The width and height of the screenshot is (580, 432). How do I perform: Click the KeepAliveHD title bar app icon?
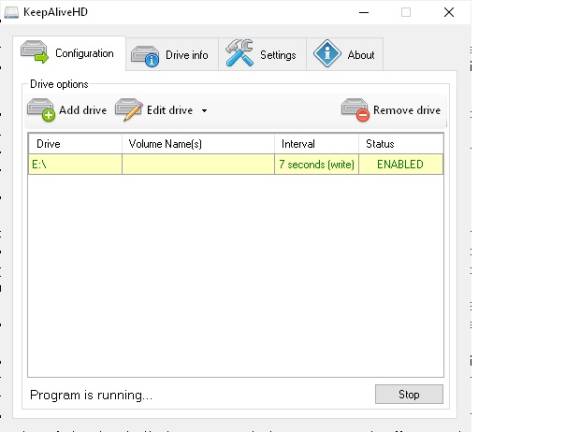(x=11, y=12)
